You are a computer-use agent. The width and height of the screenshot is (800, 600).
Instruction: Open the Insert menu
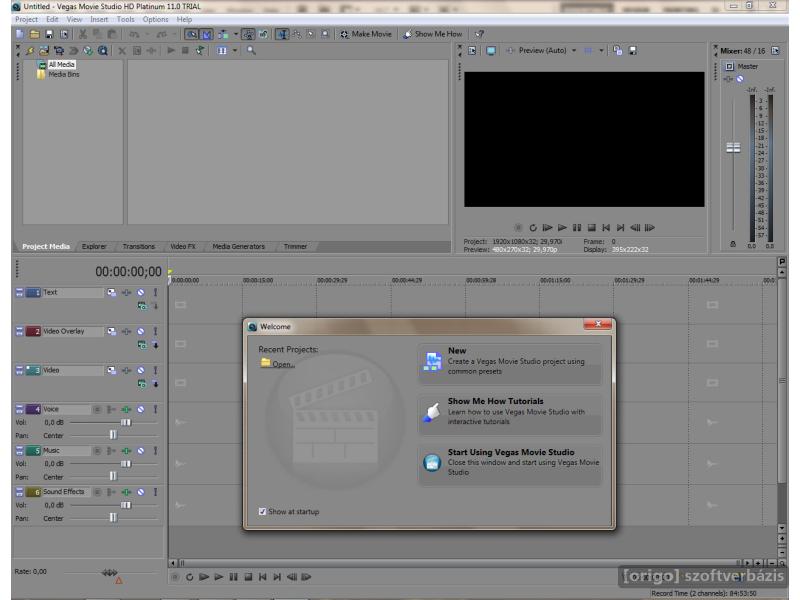(99, 19)
